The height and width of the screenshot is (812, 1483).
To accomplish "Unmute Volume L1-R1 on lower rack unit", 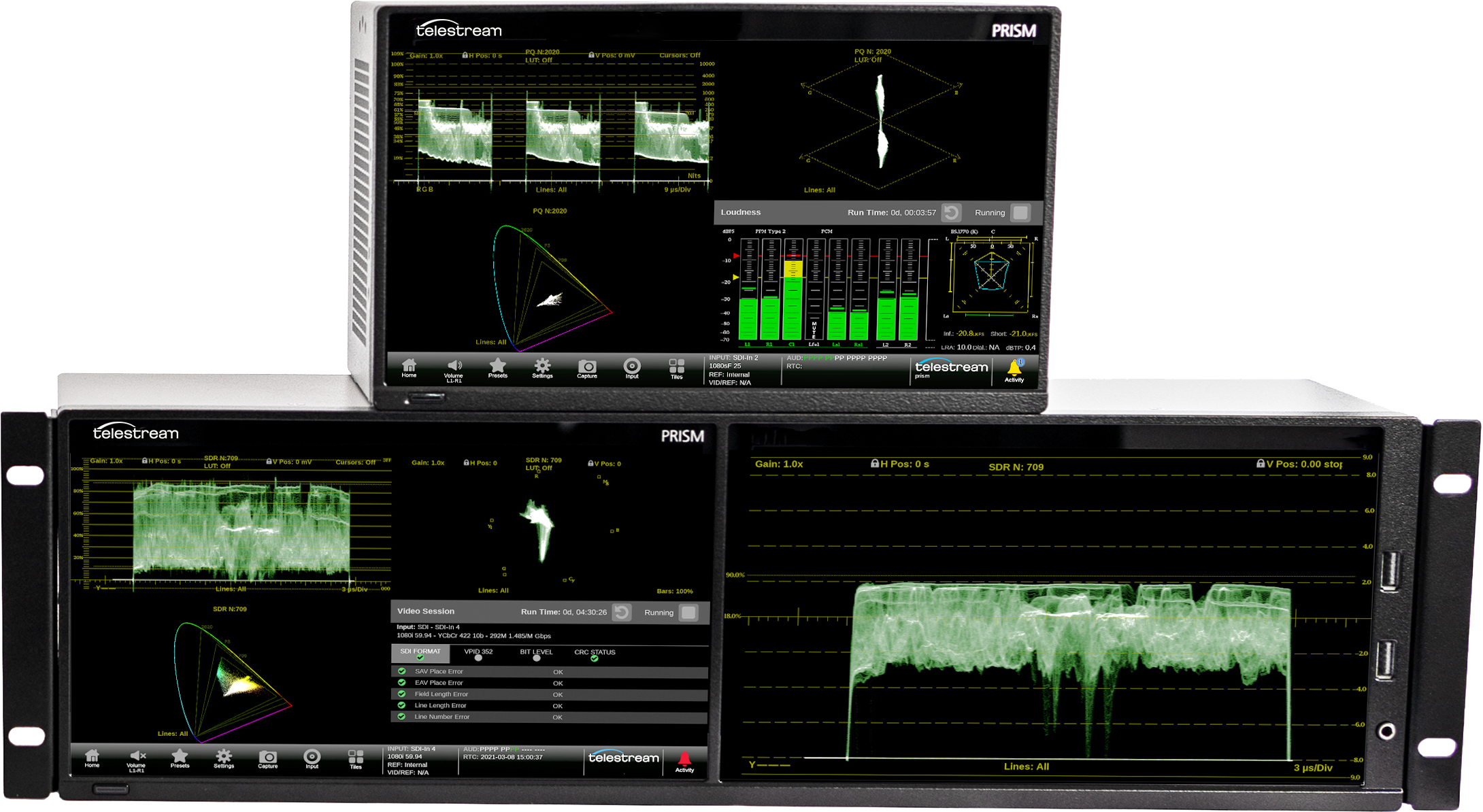I will [x=137, y=760].
